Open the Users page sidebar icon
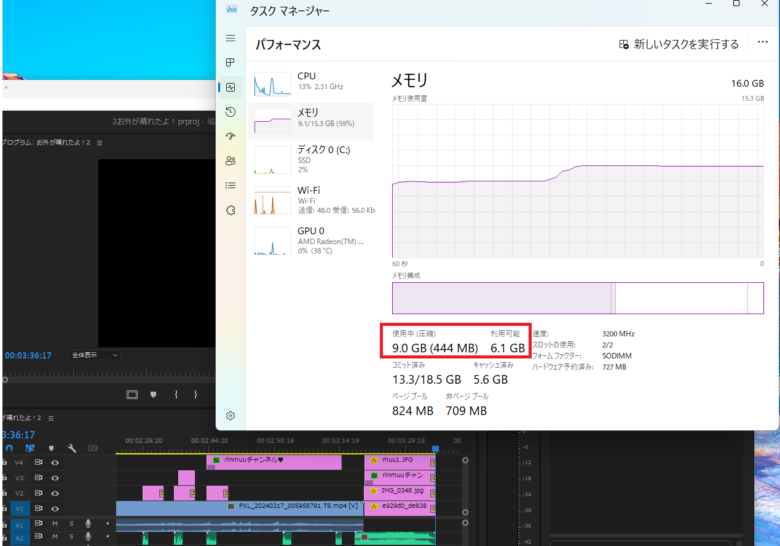 230,160
